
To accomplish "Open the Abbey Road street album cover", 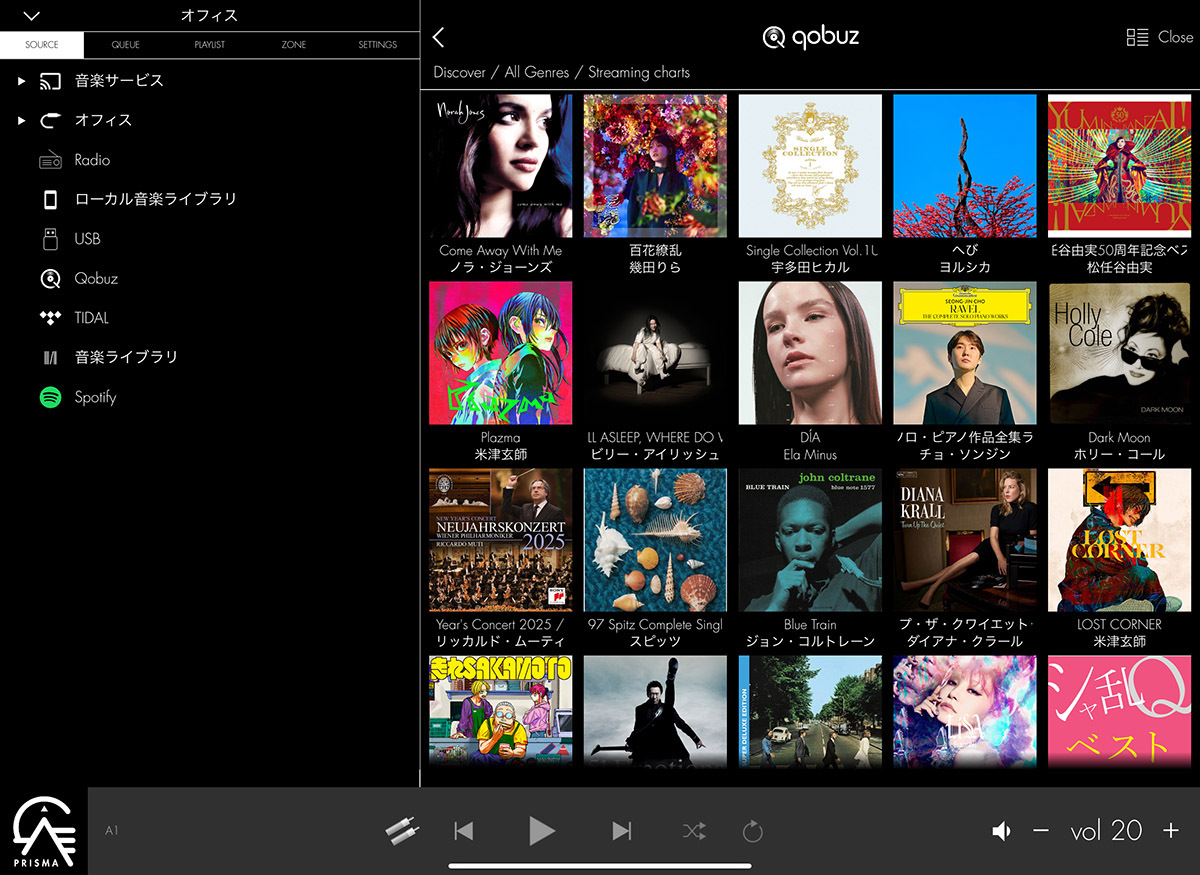I will (810, 711).
